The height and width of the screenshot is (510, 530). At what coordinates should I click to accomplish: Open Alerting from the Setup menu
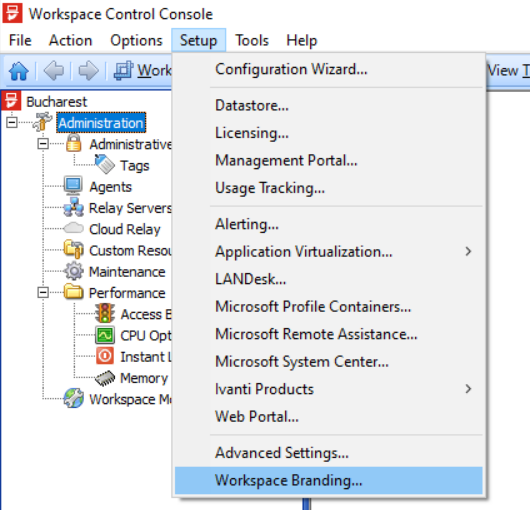pos(329,224)
